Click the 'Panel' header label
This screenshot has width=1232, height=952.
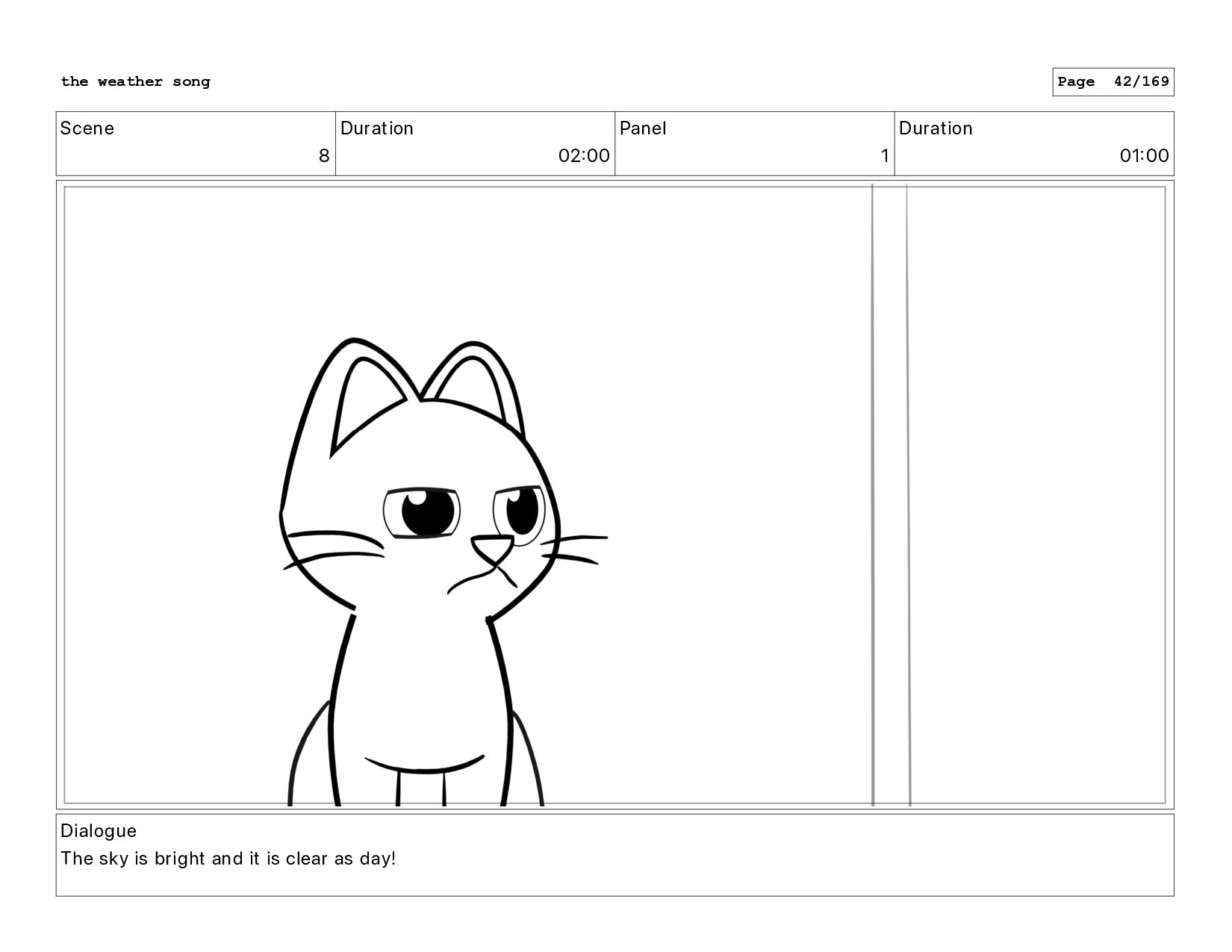click(x=643, y=128)
